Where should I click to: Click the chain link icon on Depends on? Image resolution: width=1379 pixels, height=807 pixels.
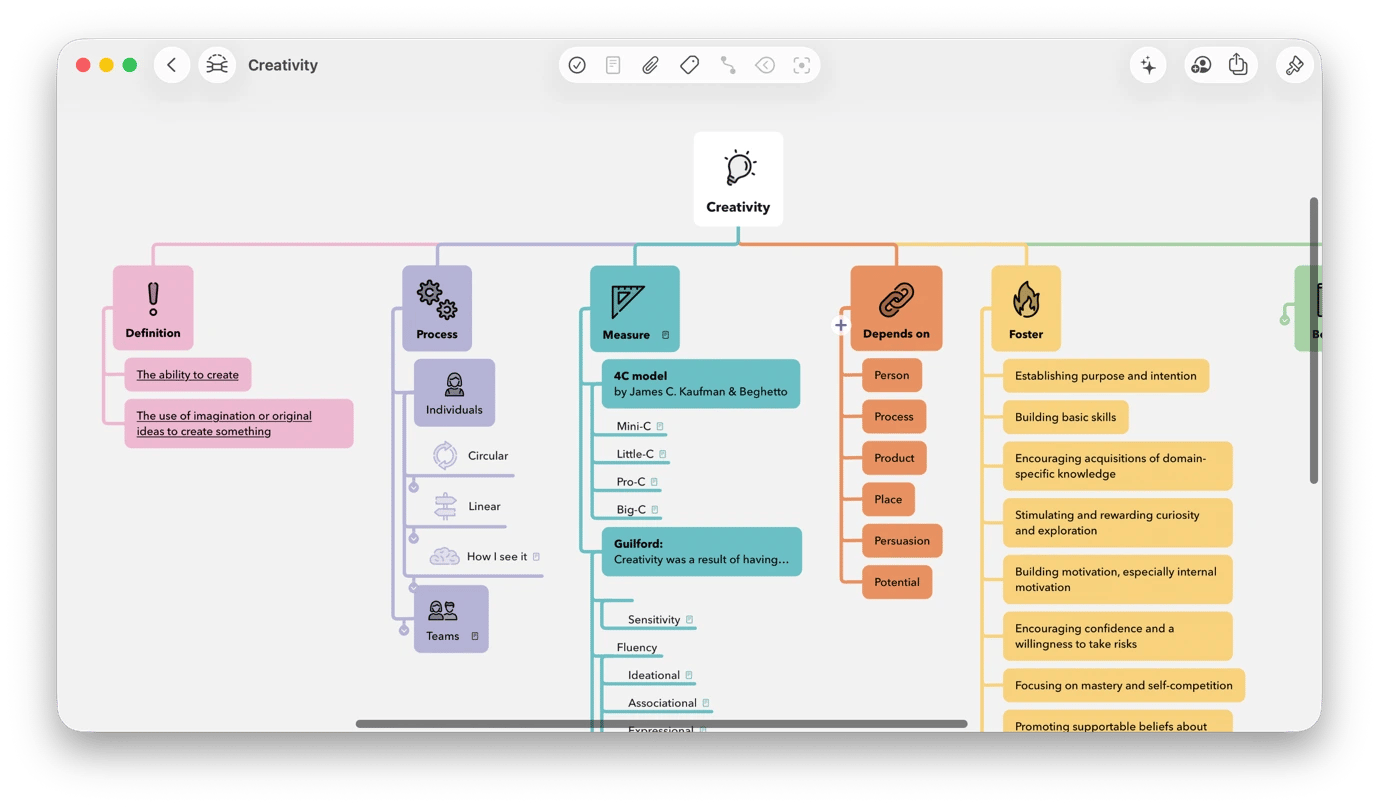click(896, 299)
